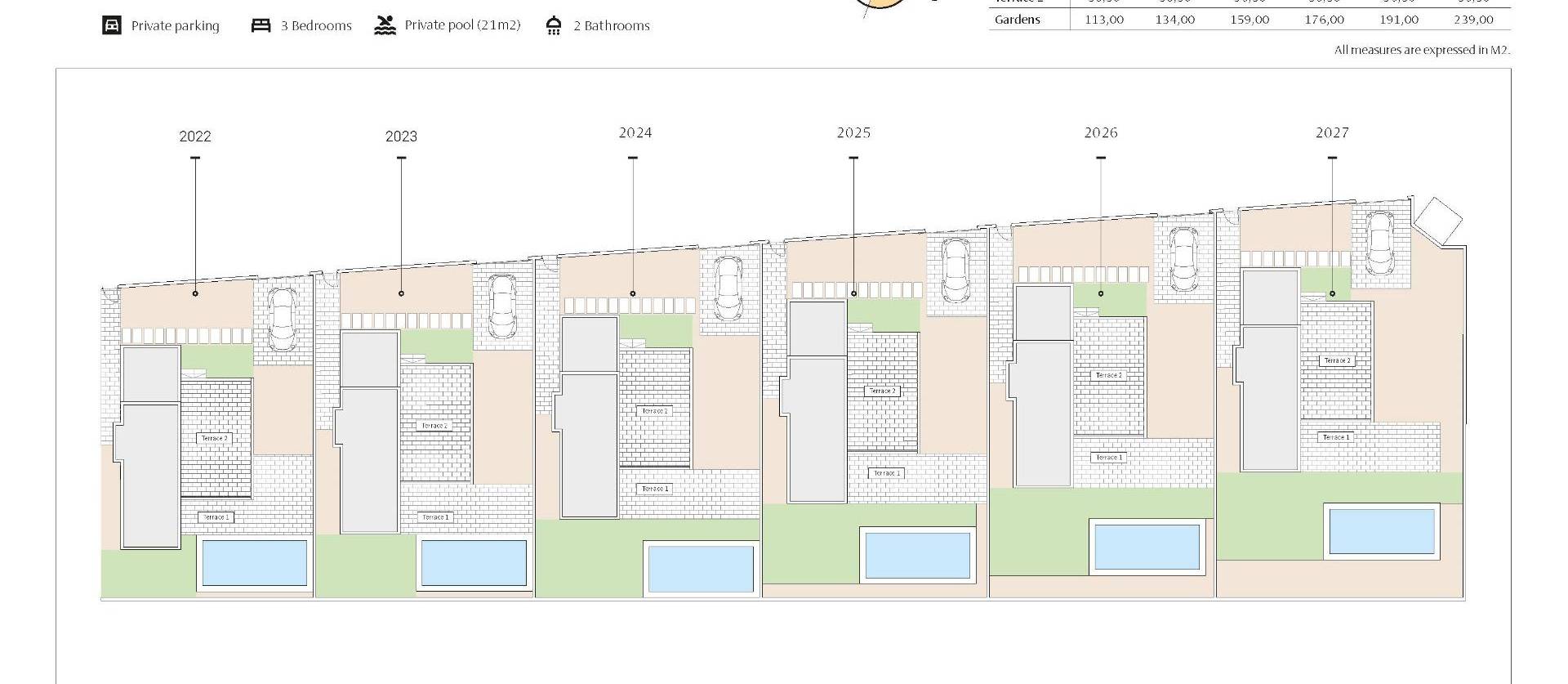Viewport: 1568px width, 684px height.
Task: Select the swimming pool of plot 2023
Action: (x=474, y=562)
